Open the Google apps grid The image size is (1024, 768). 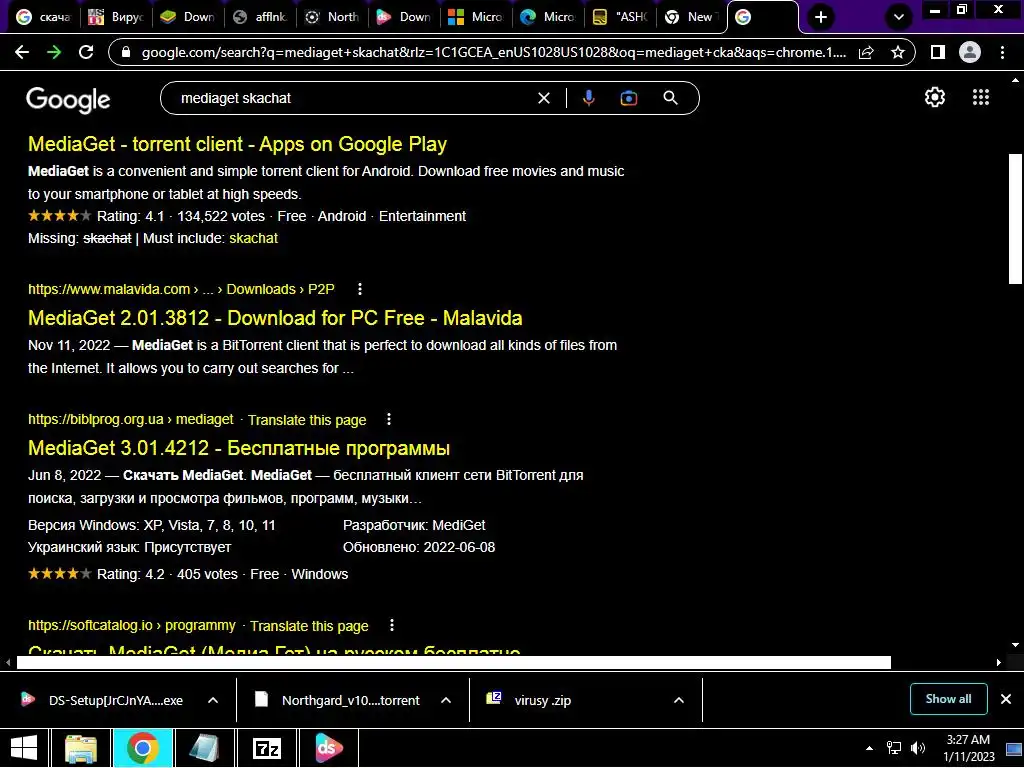(x=981, y=97)
